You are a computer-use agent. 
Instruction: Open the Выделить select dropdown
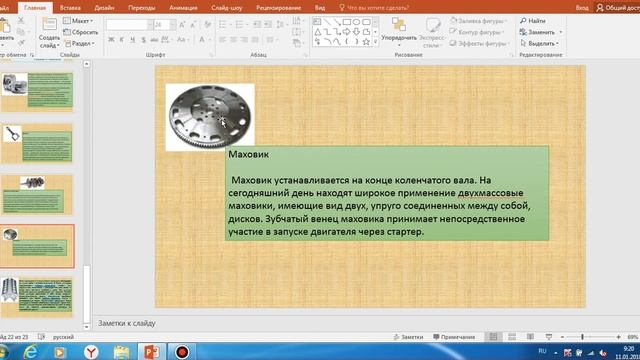pos(539,43)
